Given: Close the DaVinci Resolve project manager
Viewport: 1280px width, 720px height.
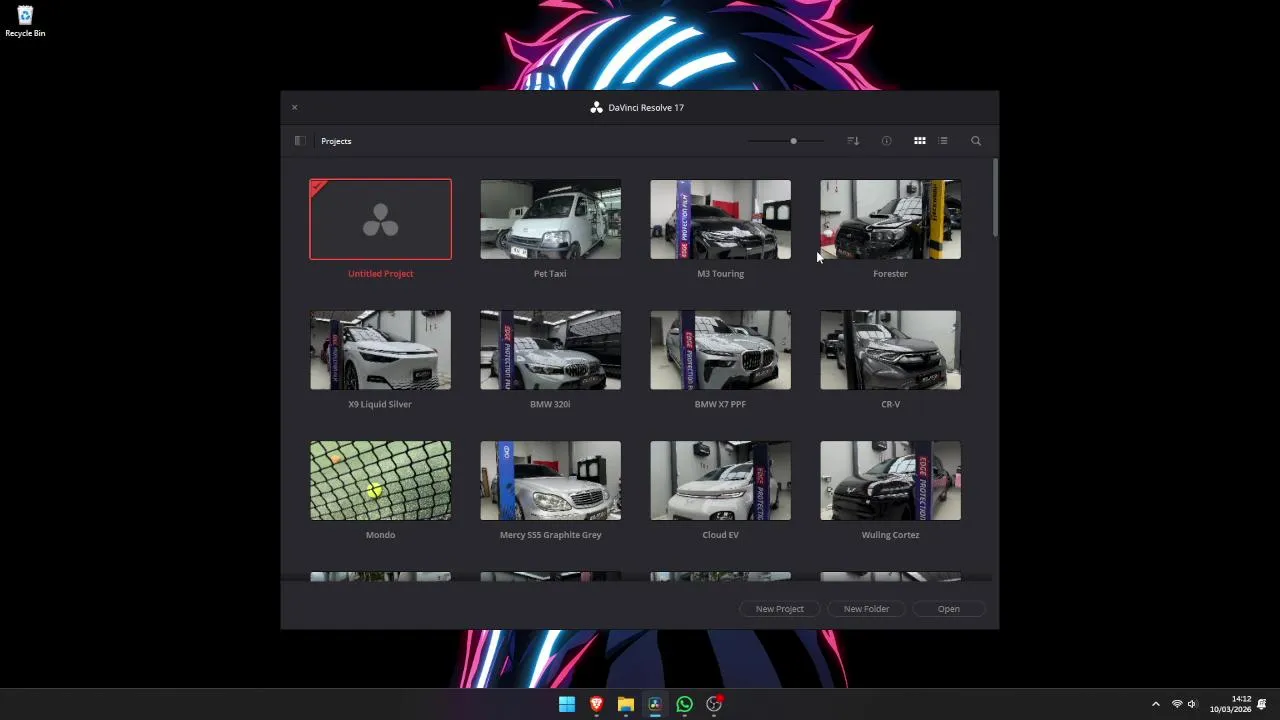Looking at the screenshot, I should click(x=294, y=107).
